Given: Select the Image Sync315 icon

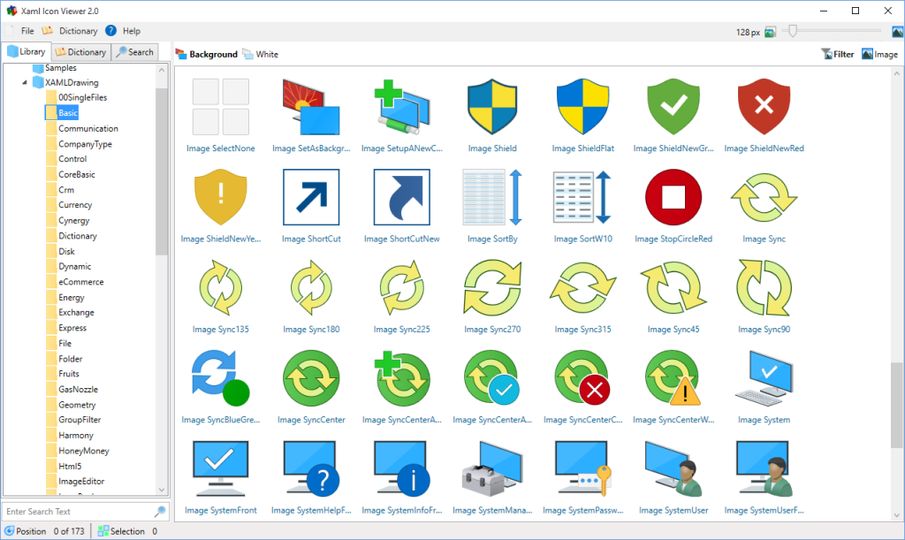Looking at the screenshot, I should click(583, 288).
